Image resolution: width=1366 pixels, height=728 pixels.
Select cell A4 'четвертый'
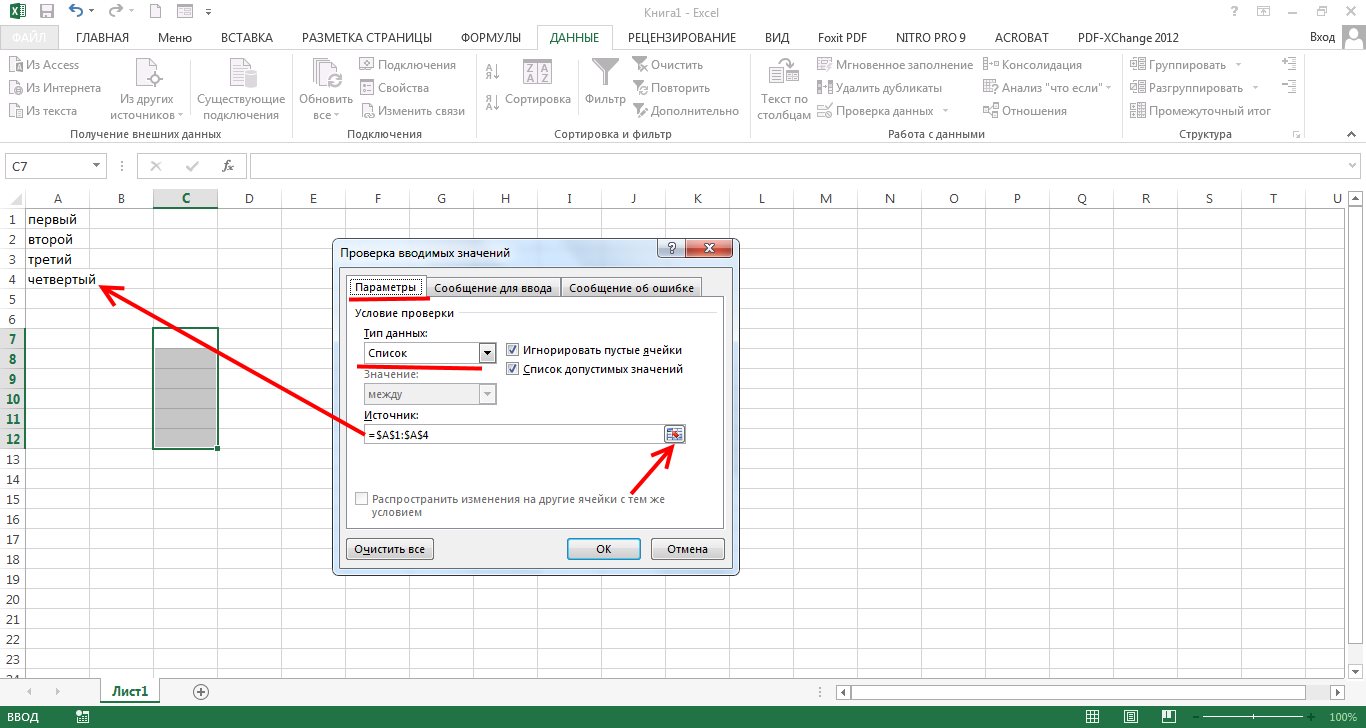pyautogui.click(x=57, y=279)
